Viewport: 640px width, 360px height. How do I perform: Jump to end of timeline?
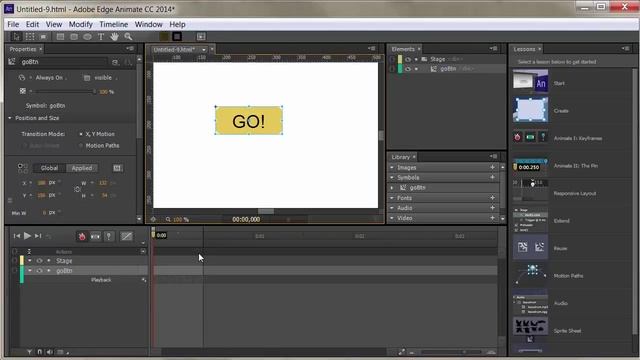(38, 236)
